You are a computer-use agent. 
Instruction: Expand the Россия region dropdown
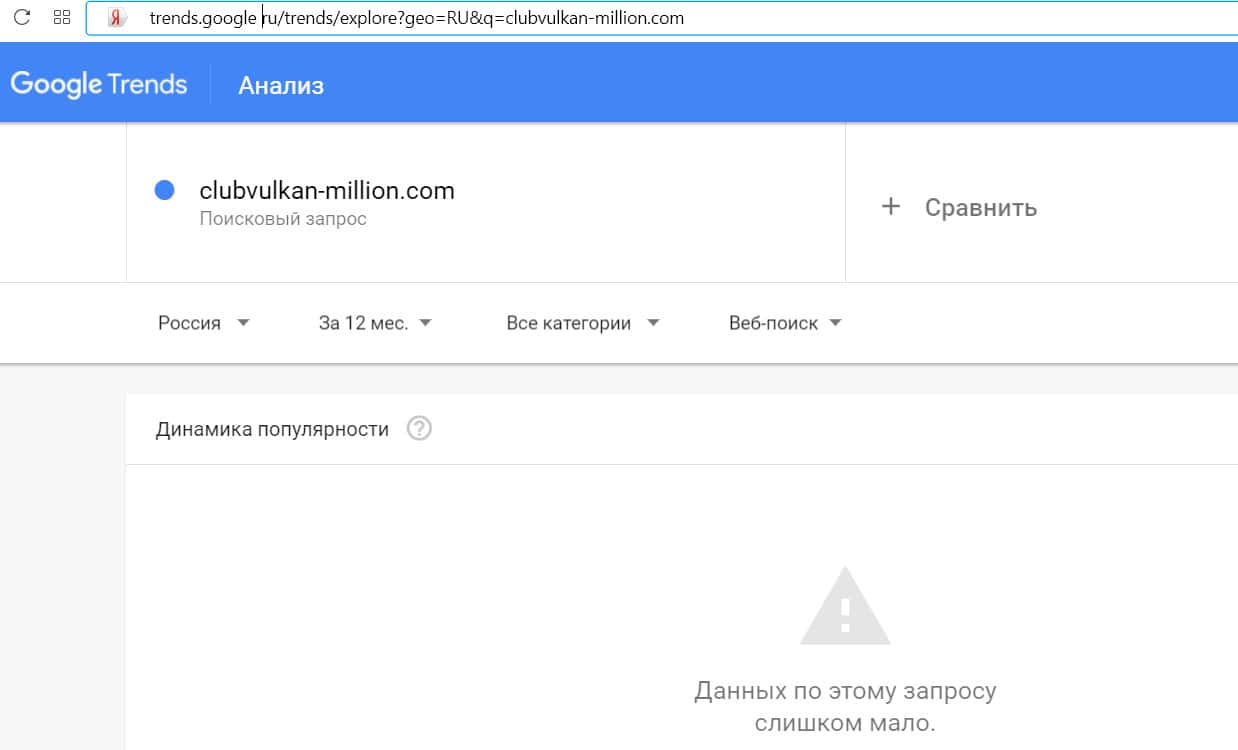coord(203,323)
